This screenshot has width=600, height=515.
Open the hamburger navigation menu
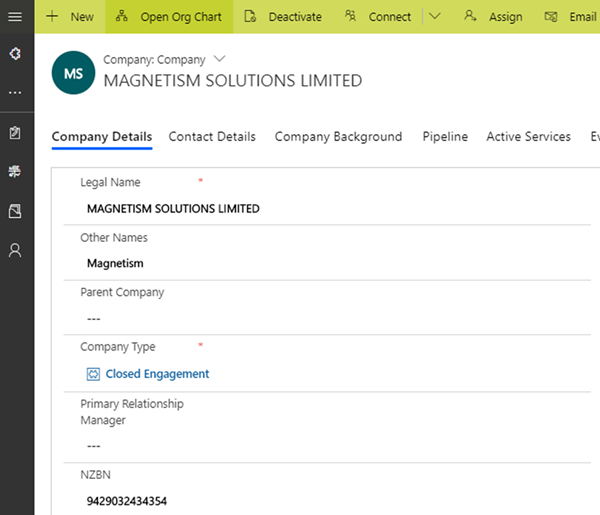pyautogui.click(x=15, y=17)
